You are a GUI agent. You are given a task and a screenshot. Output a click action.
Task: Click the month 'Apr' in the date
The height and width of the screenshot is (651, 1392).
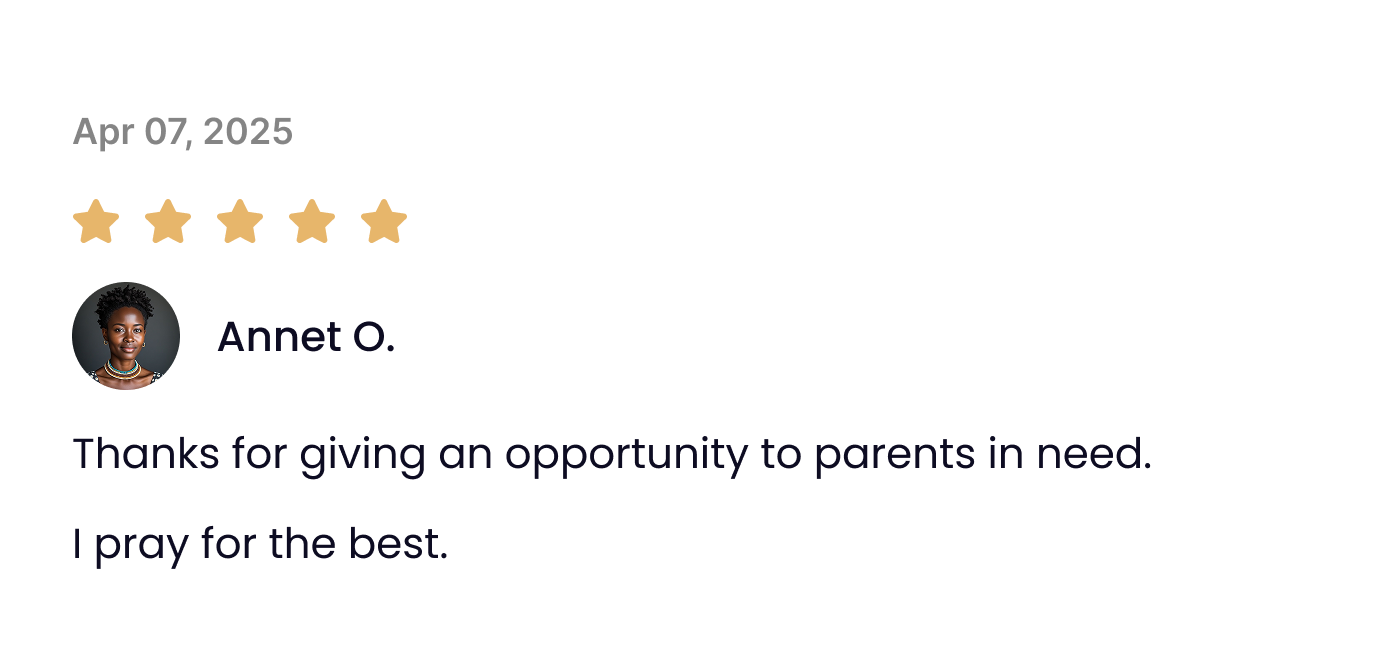[x=102, y=132]
